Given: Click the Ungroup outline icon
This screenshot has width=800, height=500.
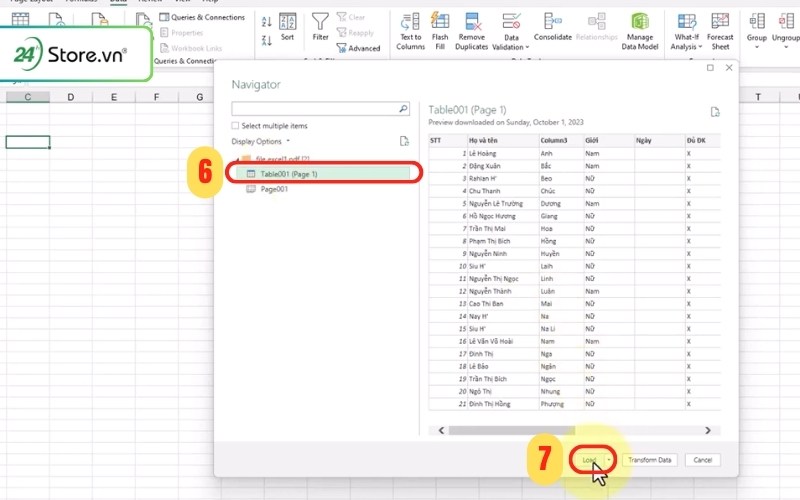Looking at the screenshot, I should click(x=786, y=21).
